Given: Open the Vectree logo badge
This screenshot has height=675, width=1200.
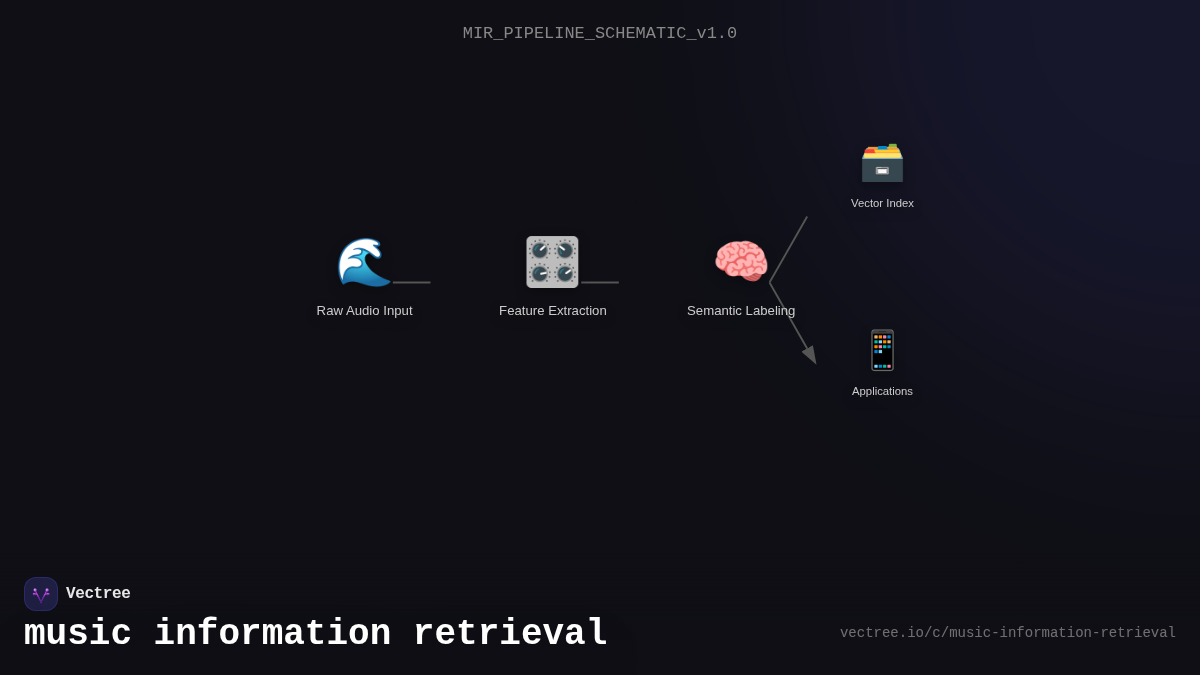Looking at the screenshot, I should 41,594.
